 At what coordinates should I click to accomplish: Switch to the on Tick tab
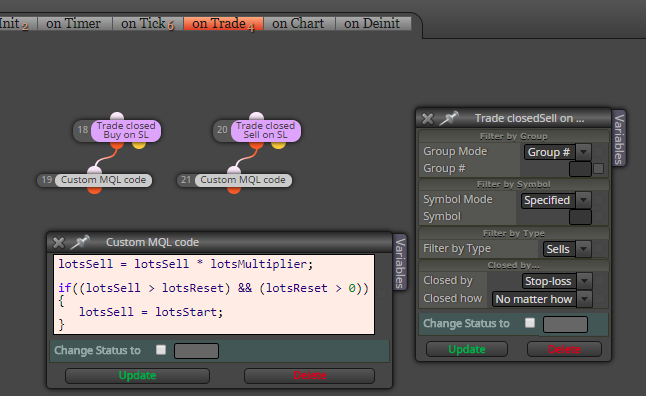[x=147, y=23]
